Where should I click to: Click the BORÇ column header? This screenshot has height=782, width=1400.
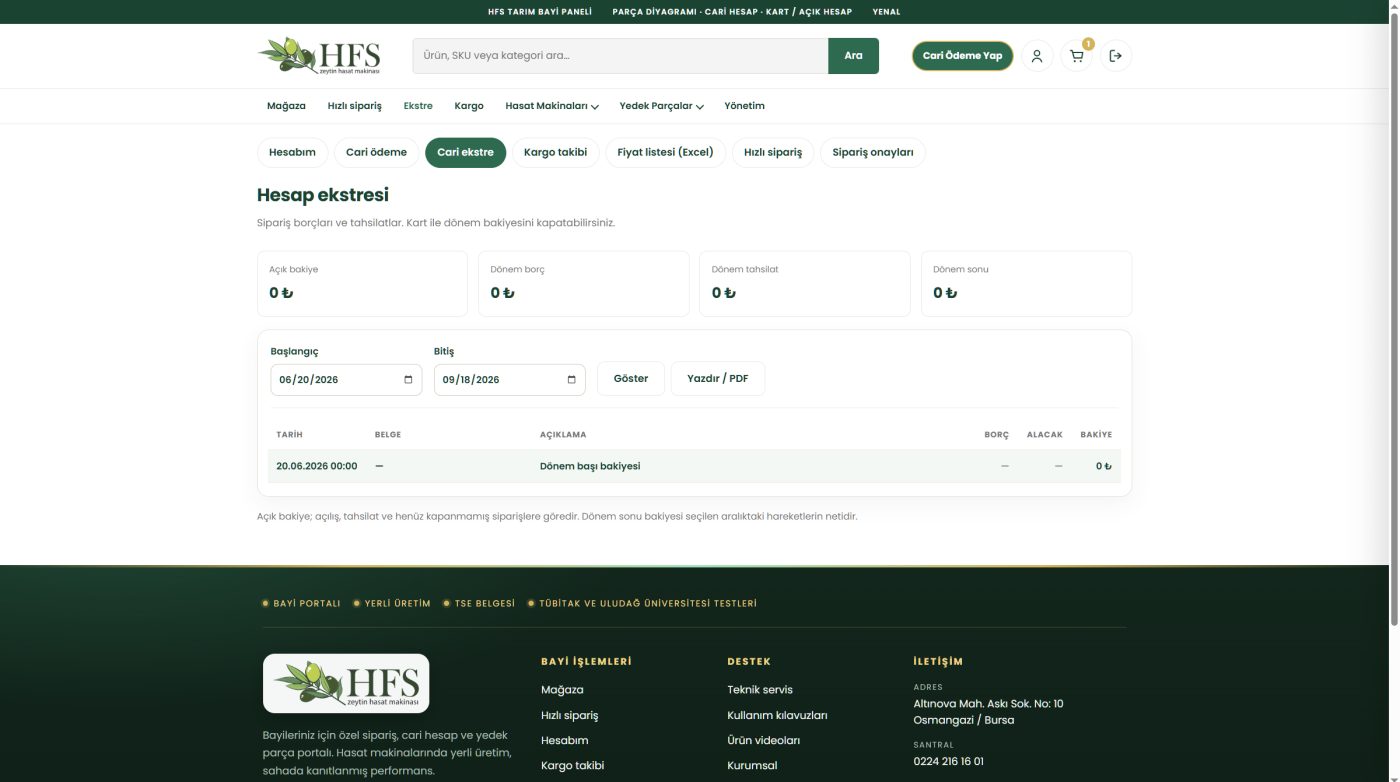[x=997, y=435]
